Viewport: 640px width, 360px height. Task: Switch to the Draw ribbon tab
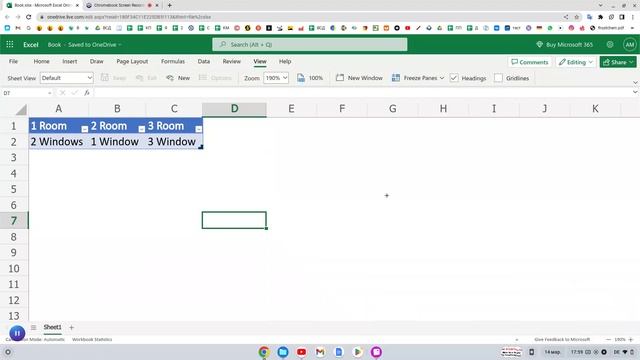point(96,61)
